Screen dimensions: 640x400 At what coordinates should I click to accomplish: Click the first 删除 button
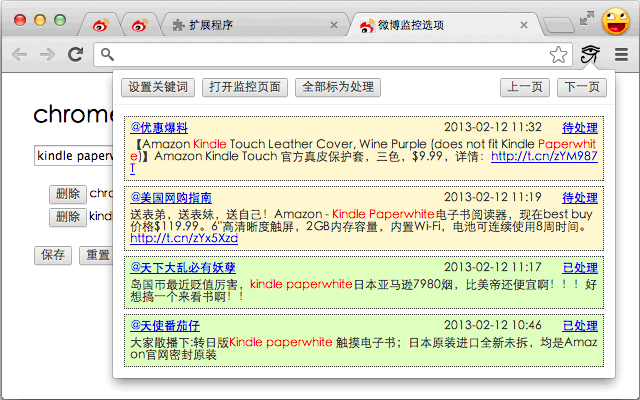point(68,194)
